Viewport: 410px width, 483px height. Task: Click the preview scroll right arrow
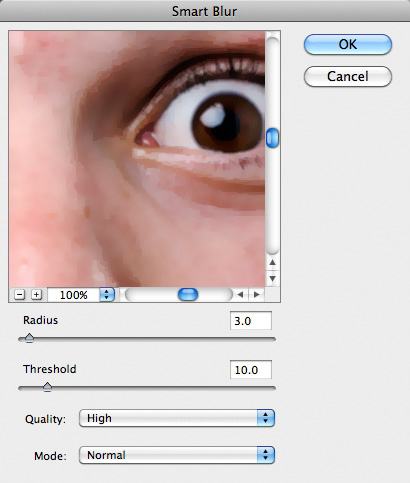tap(256, 295)
